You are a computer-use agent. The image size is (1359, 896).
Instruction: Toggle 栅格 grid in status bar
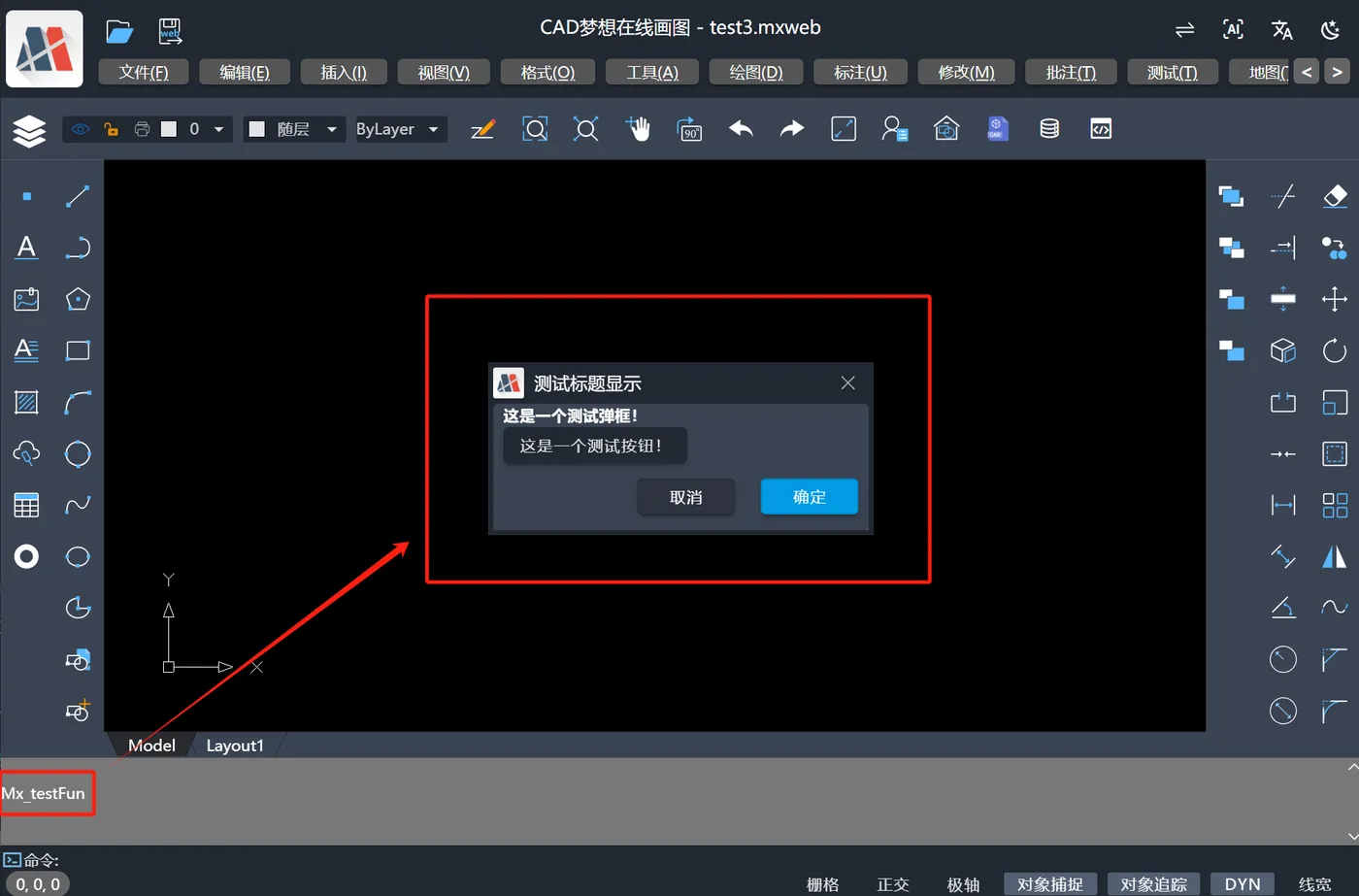coord(822,884)
